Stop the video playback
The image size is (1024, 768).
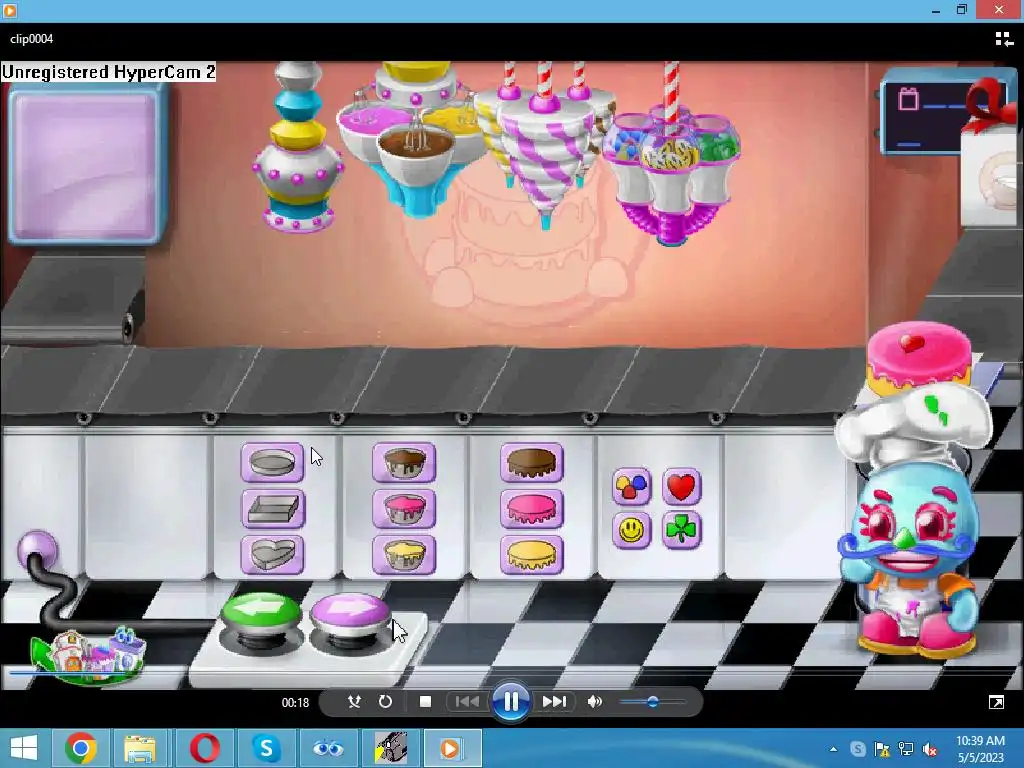[425, 701]
